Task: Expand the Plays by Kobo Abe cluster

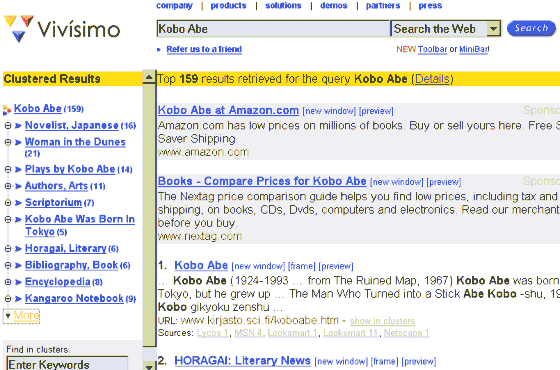Action: click(x=8, y=169)
